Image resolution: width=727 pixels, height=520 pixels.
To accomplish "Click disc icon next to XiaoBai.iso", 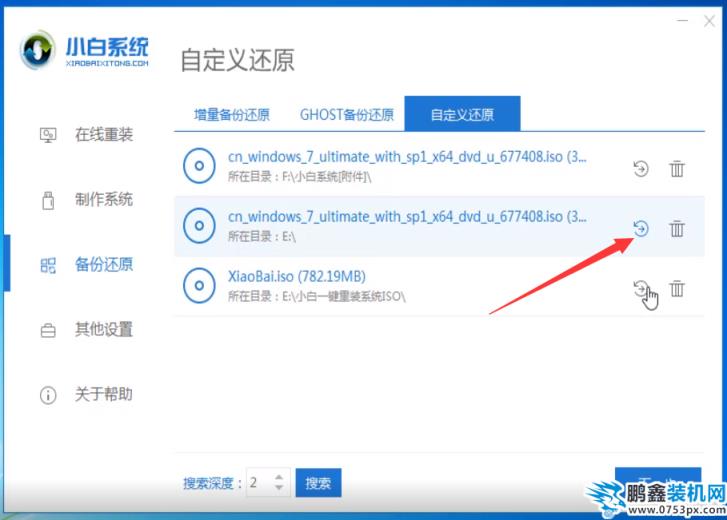I will 199,285.
